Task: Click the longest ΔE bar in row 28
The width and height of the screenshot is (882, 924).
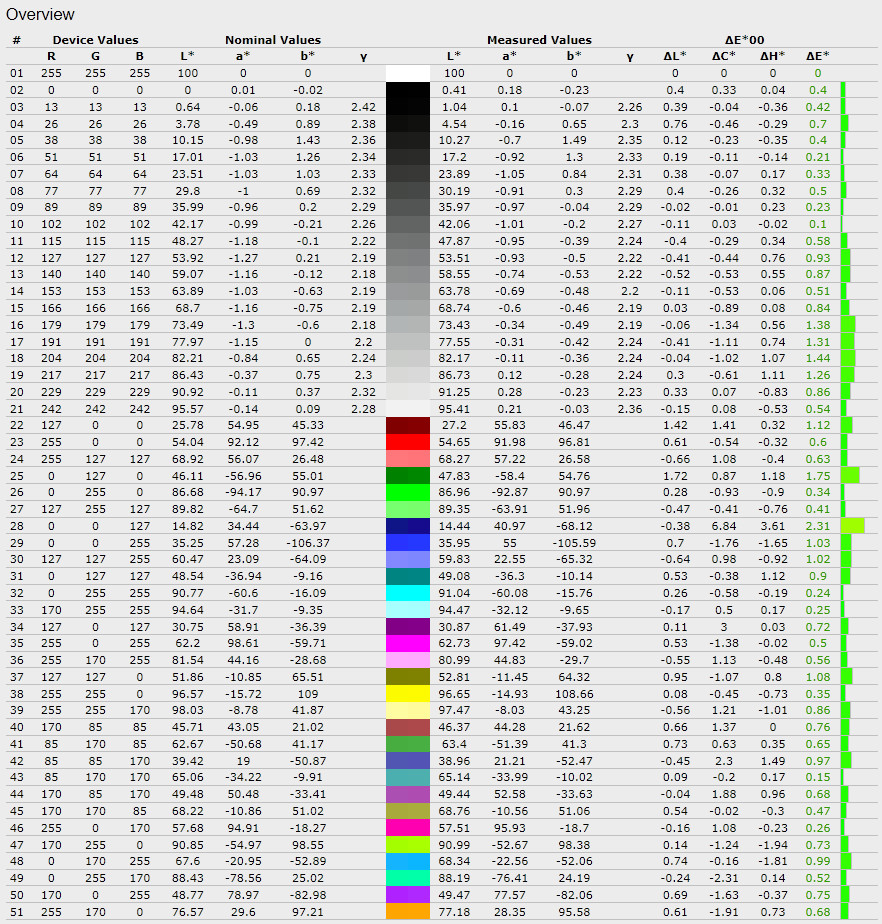Action: pyautogui.click(x=853, y=526)
